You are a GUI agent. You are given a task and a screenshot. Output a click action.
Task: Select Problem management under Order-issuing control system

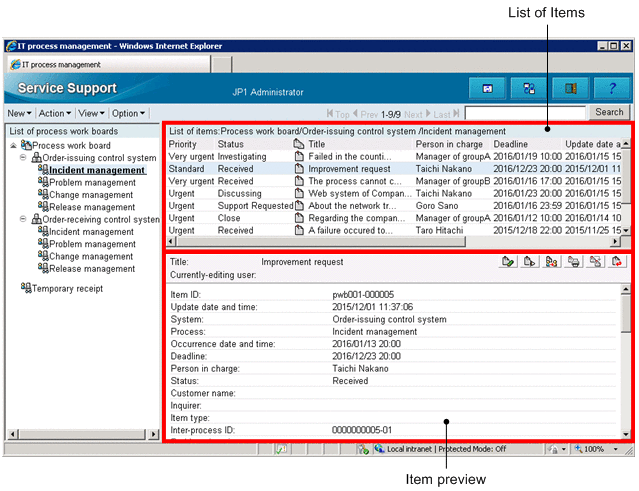click(92, 183)
